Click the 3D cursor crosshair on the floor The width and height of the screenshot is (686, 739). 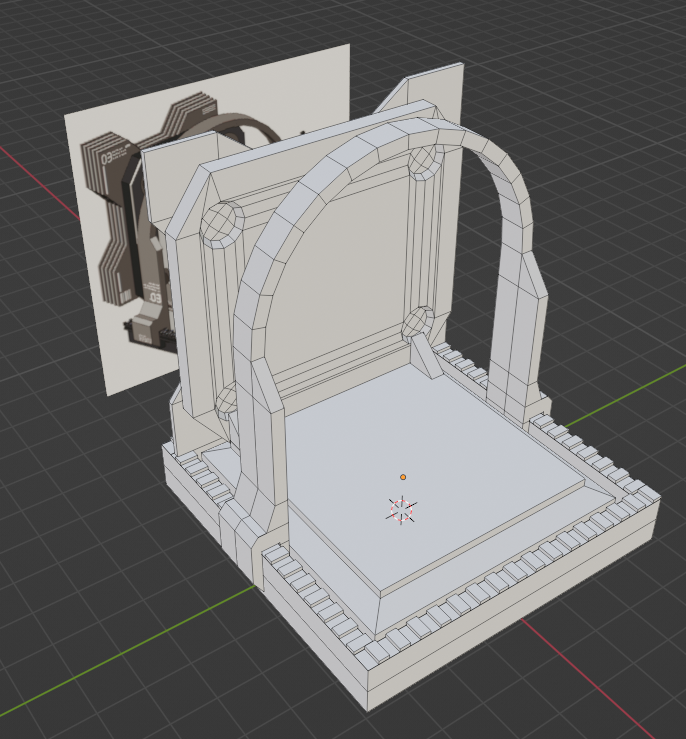[x=401, y=510]
